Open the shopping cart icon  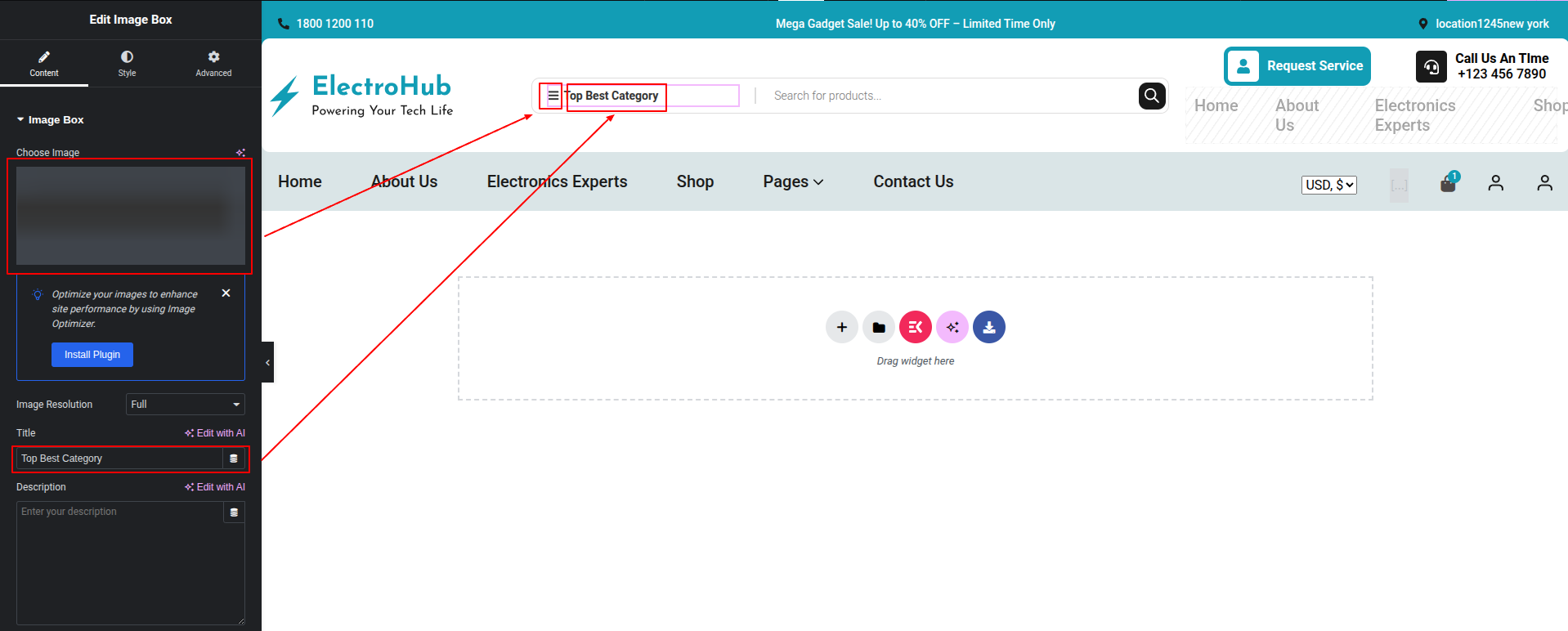pos(1448,183)
